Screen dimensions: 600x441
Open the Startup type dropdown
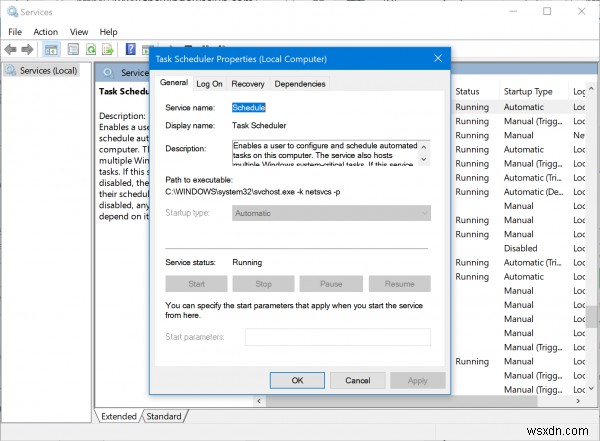pyautogui.click(x=331, y=213)
